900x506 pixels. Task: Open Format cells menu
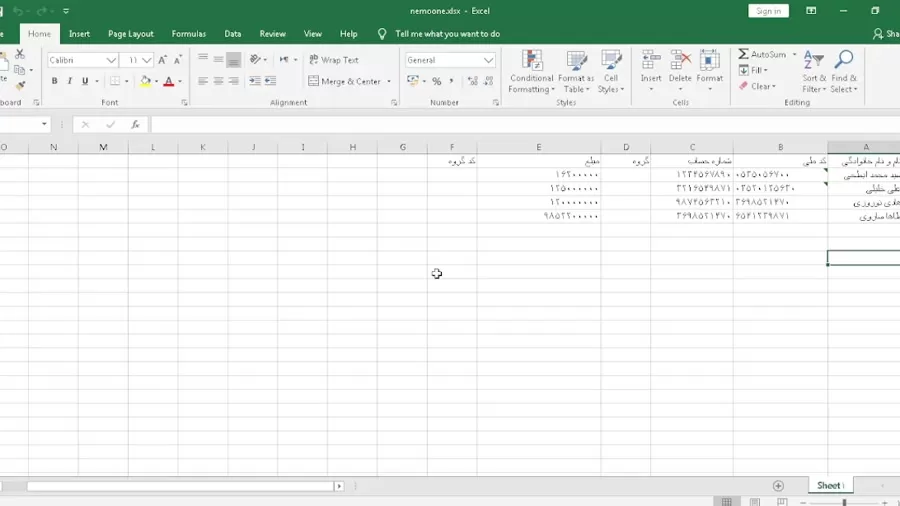point(709,71)
